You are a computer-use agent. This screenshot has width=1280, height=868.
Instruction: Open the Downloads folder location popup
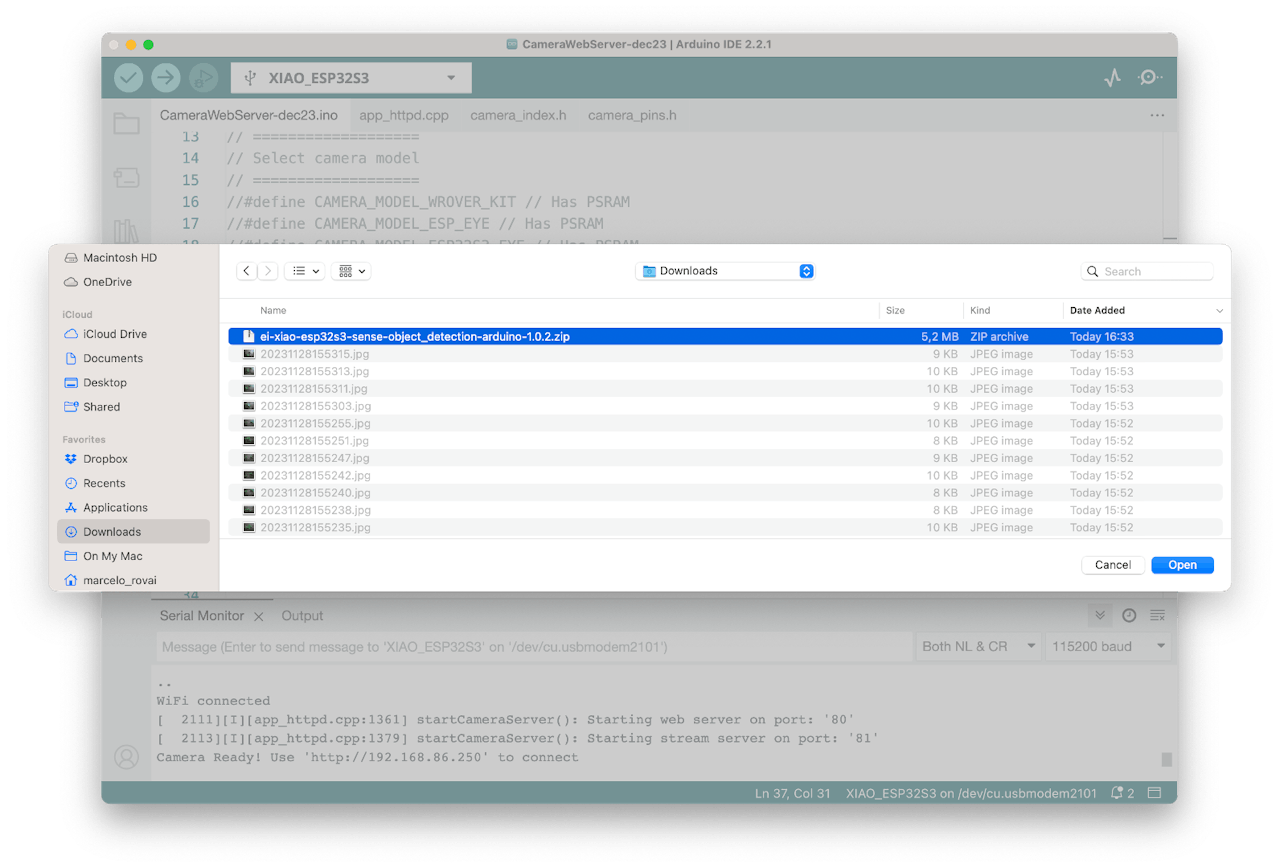click(725, 271)
